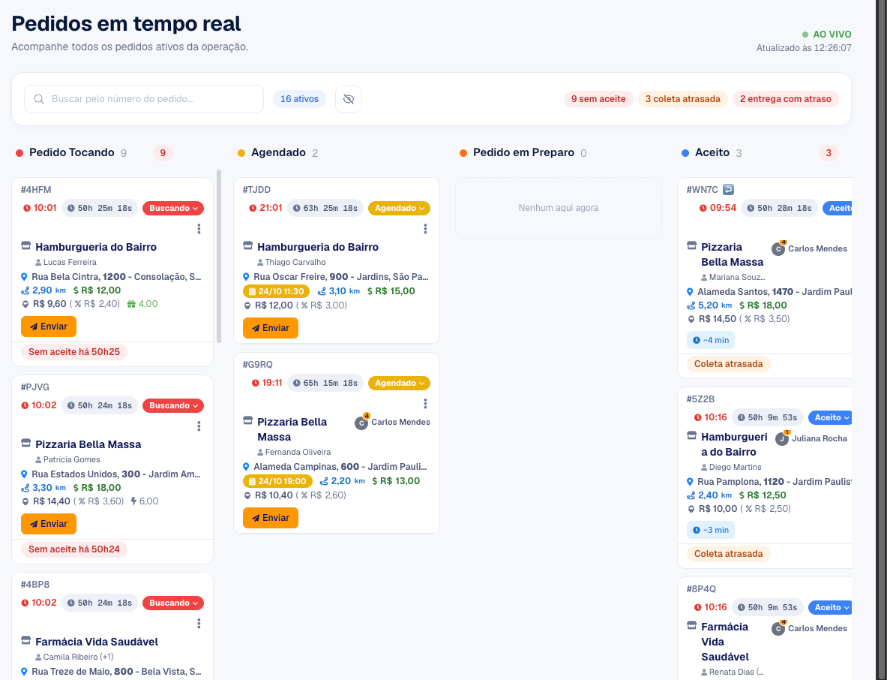Screen dimensions: 887x680
Task: Select the 16 ativos filter chip
Action: click(x=299, y=99)
